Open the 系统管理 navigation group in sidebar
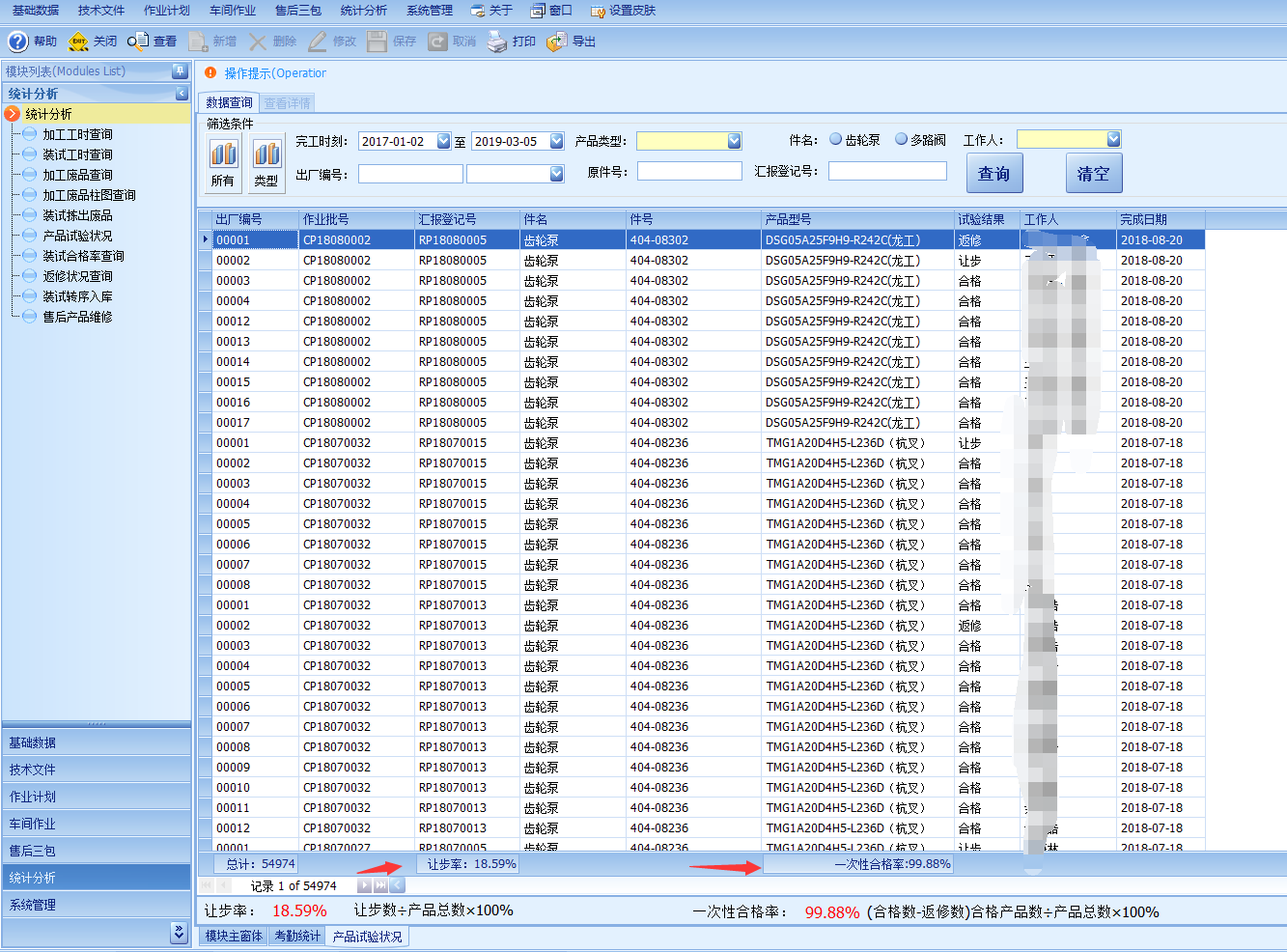Screen dimensions: 1287x952 (x=97, y=905)
